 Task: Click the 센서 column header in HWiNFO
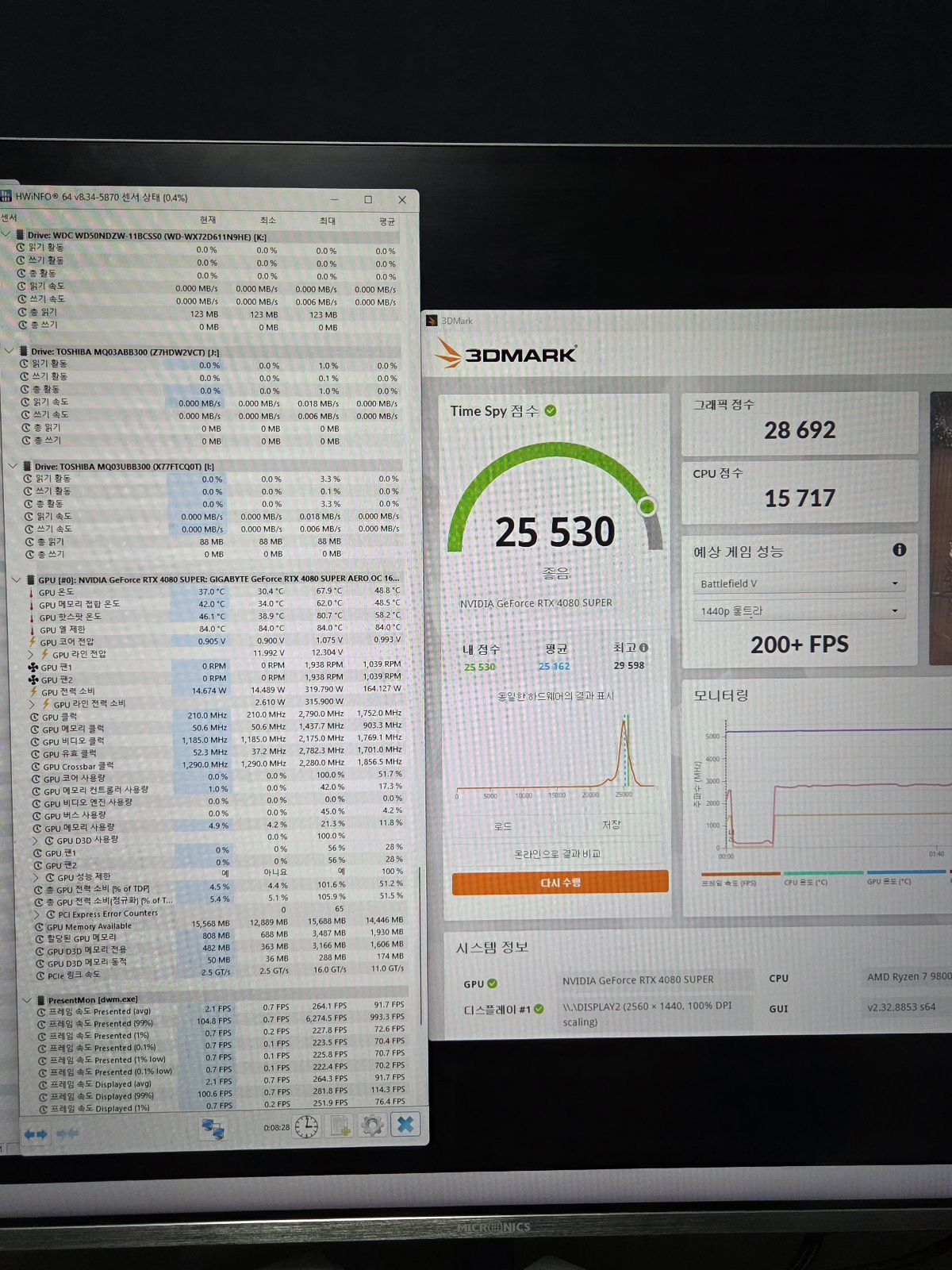pos(9,217)
